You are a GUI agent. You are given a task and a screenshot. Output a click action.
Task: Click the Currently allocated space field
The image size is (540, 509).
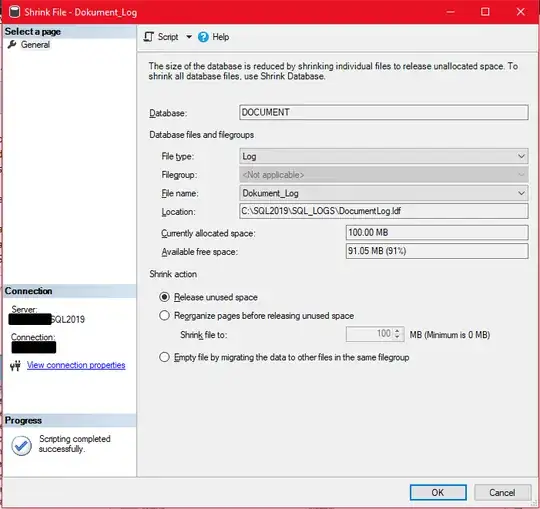[x=437, y=232]
